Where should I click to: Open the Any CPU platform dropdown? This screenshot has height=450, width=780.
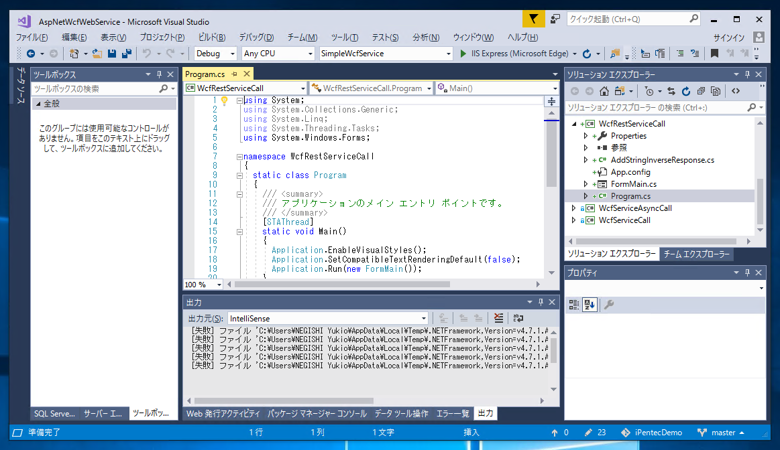(x=310, y=53)
